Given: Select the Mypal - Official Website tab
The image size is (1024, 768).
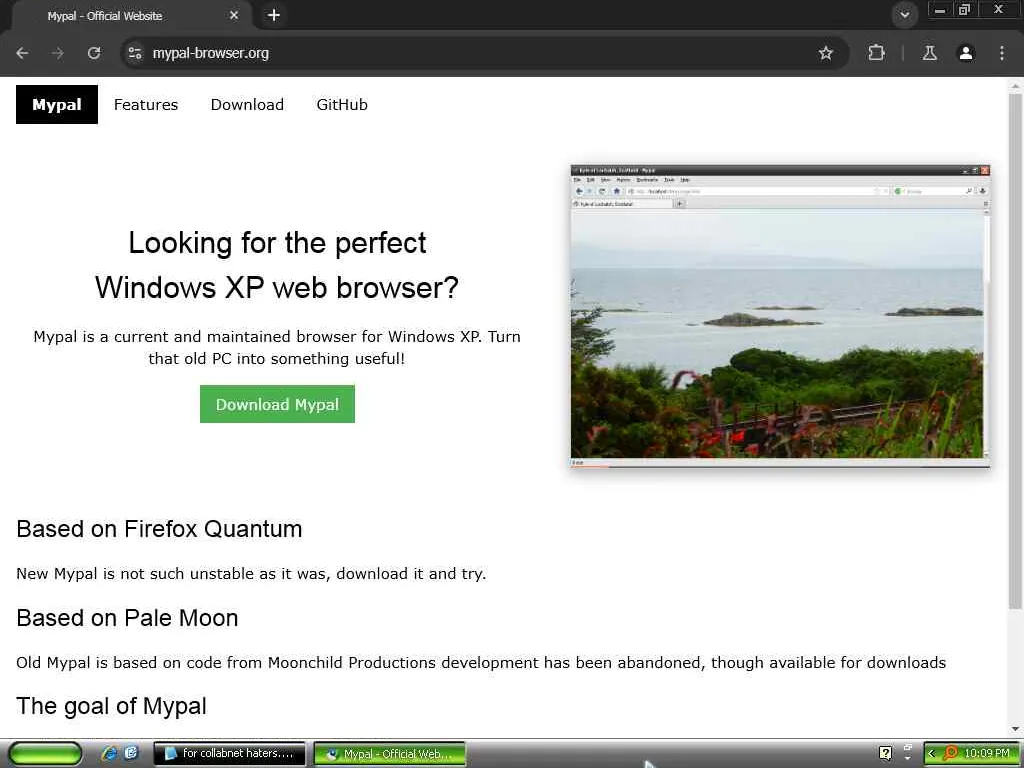Looking at the screenshot, I should click(x=131, y=16).
